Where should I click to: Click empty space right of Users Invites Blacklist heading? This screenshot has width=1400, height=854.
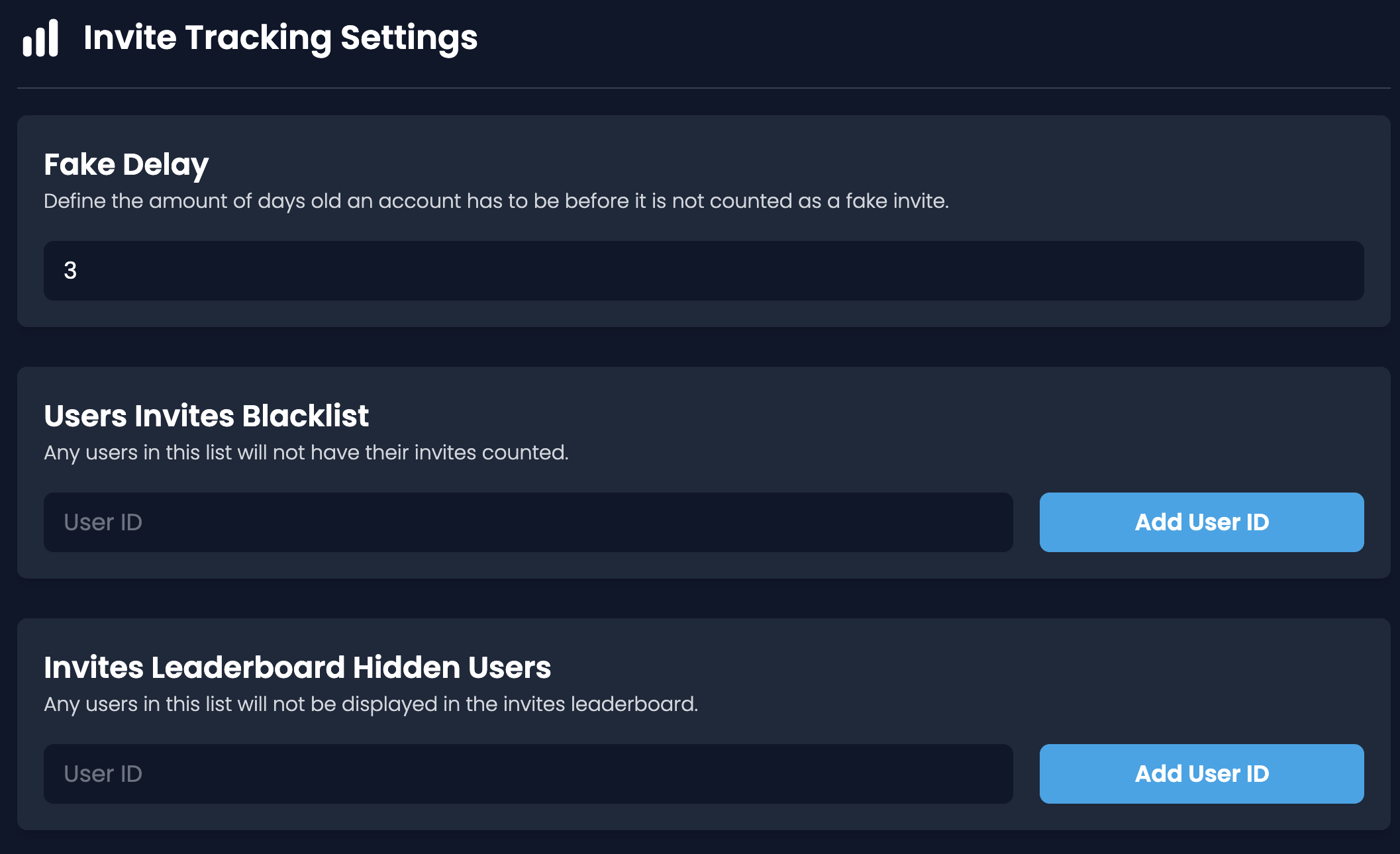(x=861, y=416)
